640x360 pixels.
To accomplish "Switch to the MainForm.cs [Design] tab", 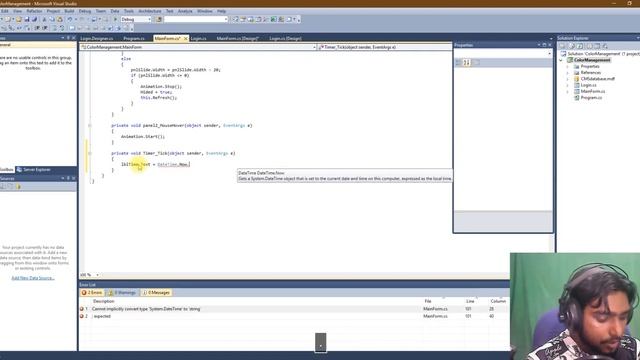I will (238, 38).
